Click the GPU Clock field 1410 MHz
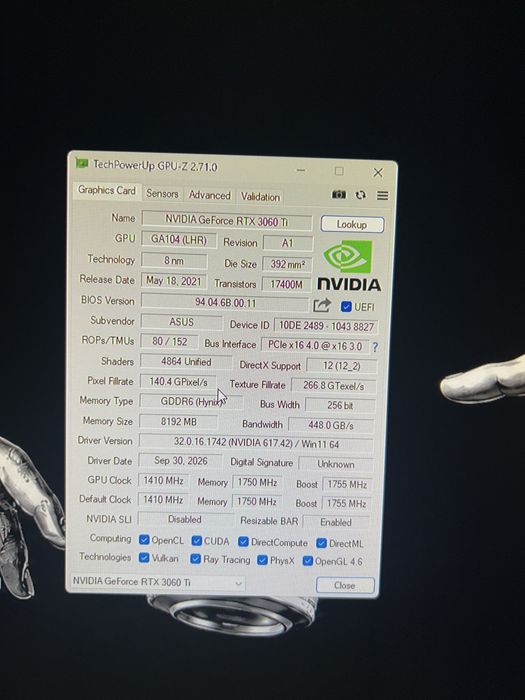Image resolution: width=525 pixels, height=700 pixels. pos(163,481)
